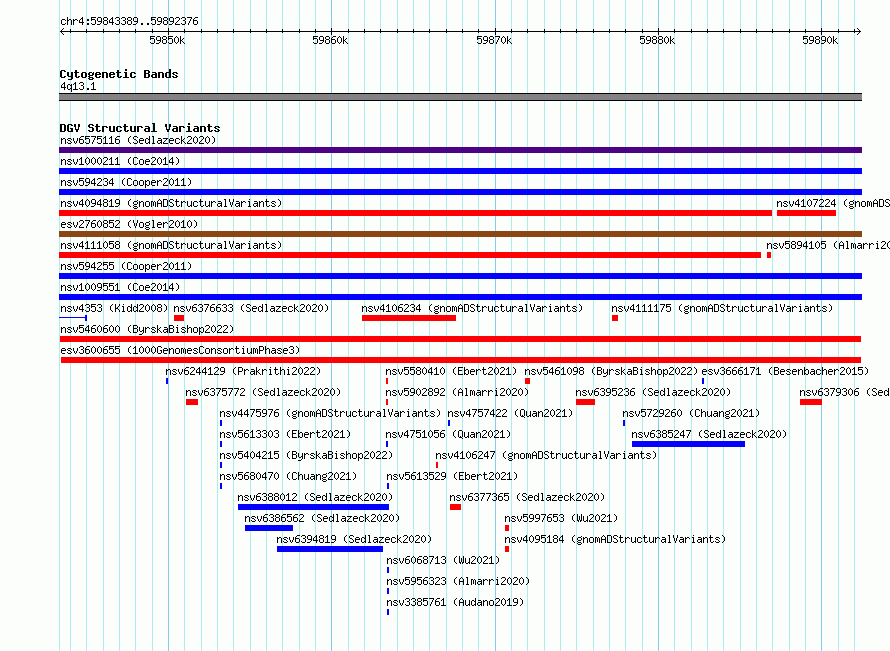Select the red nsv6377365 variant block
The height and width of the screenshot is (651, 890).
pyautogui.click(x=455, y=507)
